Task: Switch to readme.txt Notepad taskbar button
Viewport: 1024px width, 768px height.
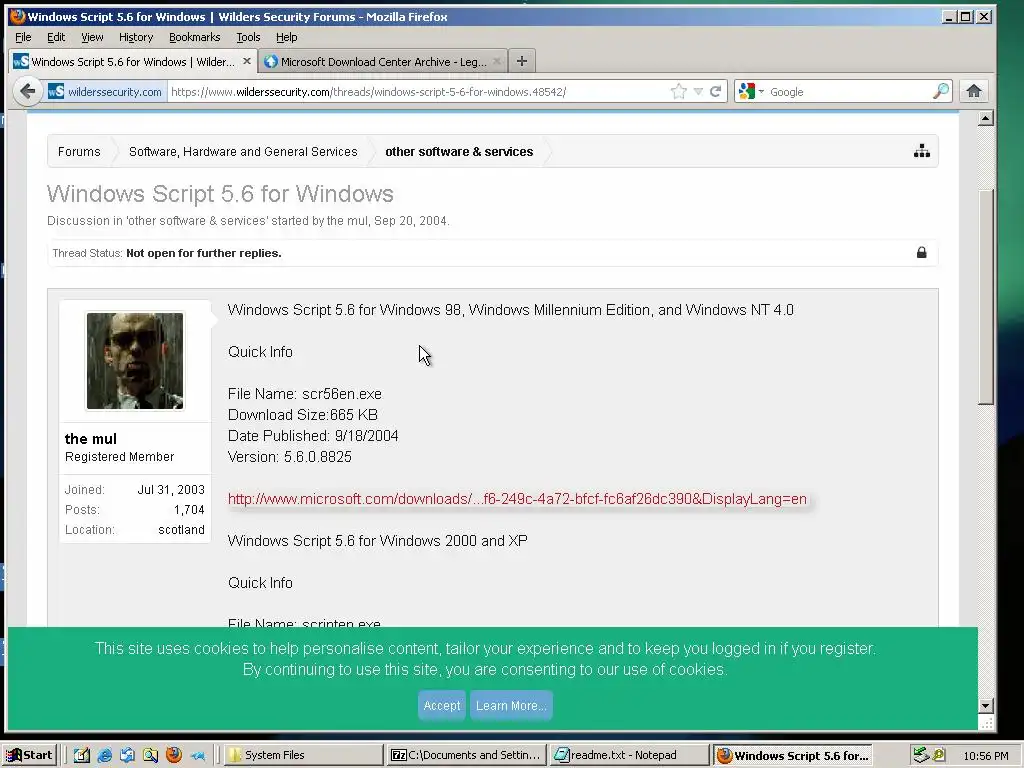Action: (630, 755)
